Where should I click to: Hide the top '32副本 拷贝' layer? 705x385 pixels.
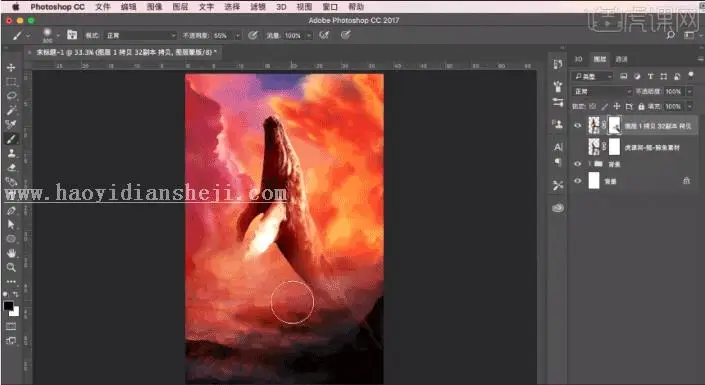point(578,126)
